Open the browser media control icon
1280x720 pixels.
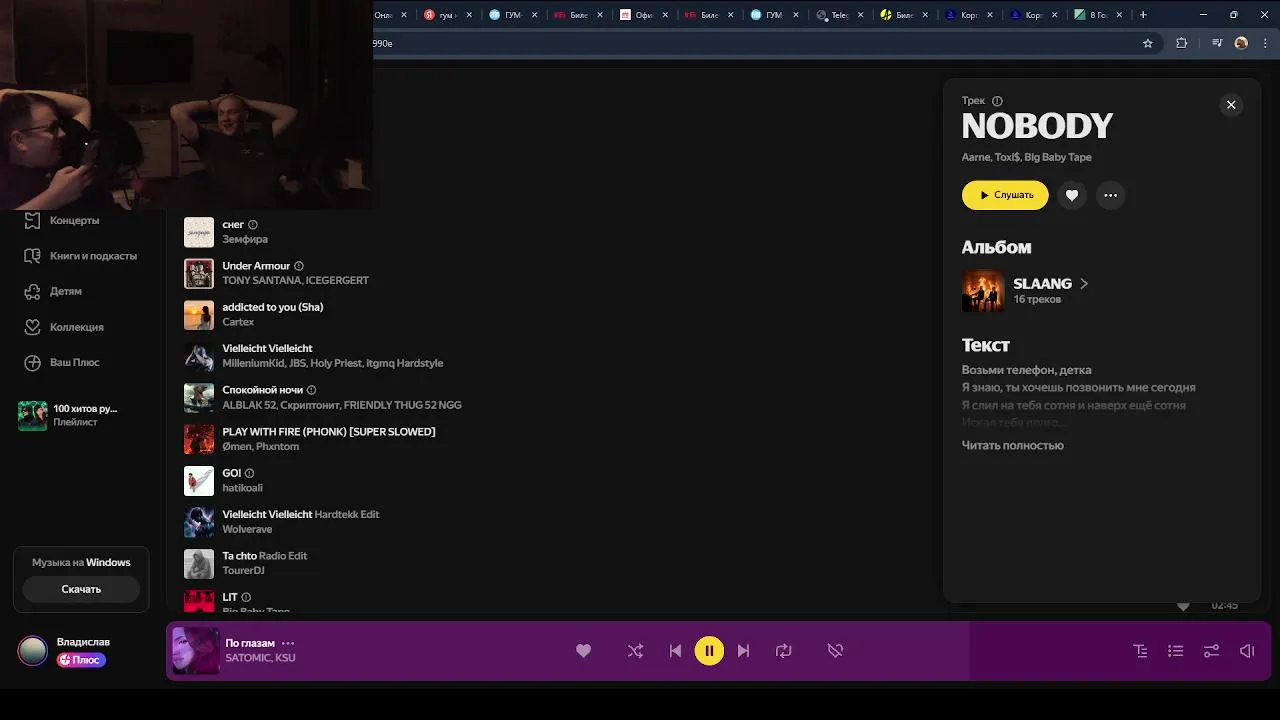(x=1217, y=43)
